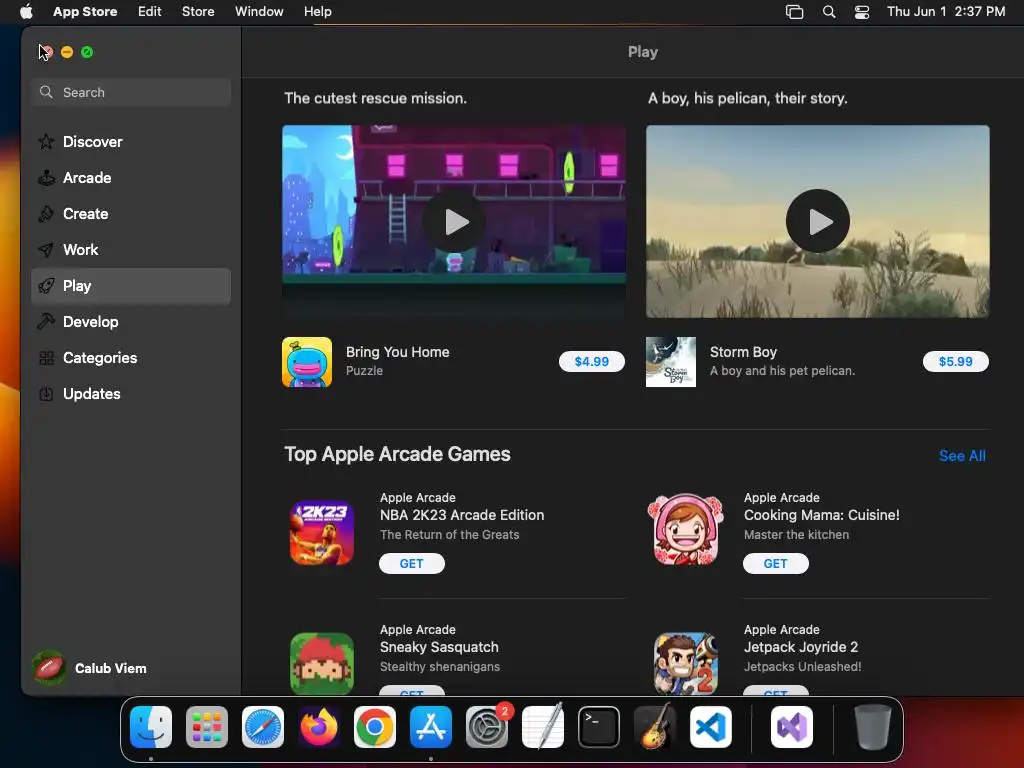Play the Bring You Home preview video
This screenshot has height=768, width=1024.
click(454, 222)
